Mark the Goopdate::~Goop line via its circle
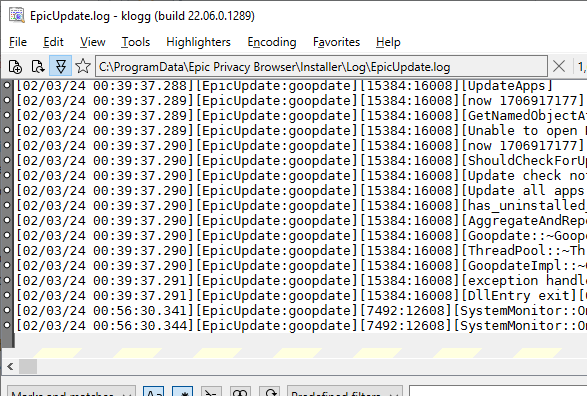 [x=7, y=235]
